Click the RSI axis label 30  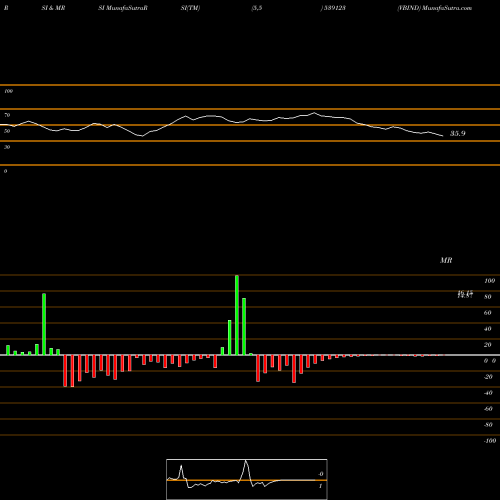tap(7, 147)
